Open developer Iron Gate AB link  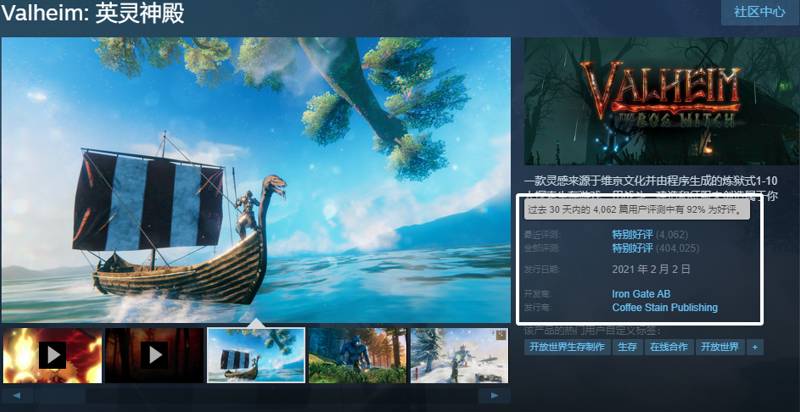pyautogui.click(x=641, y=294)
